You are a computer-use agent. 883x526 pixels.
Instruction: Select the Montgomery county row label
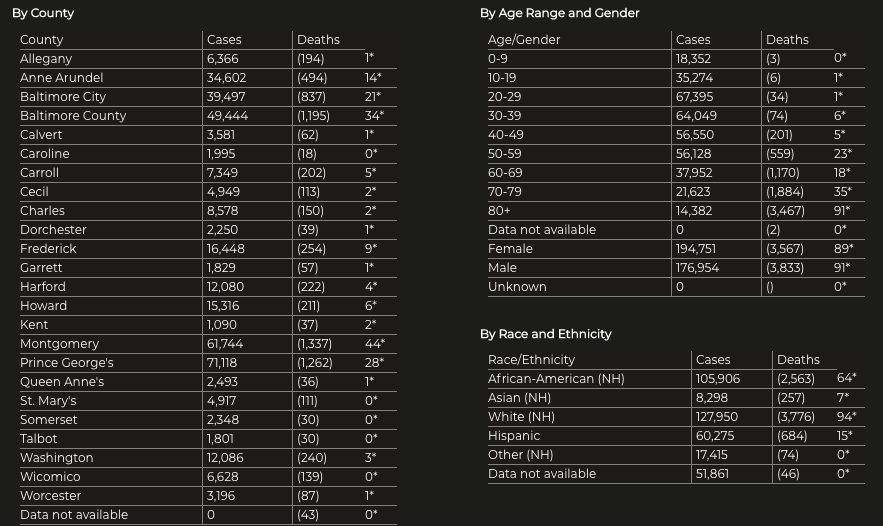point(59,344)
